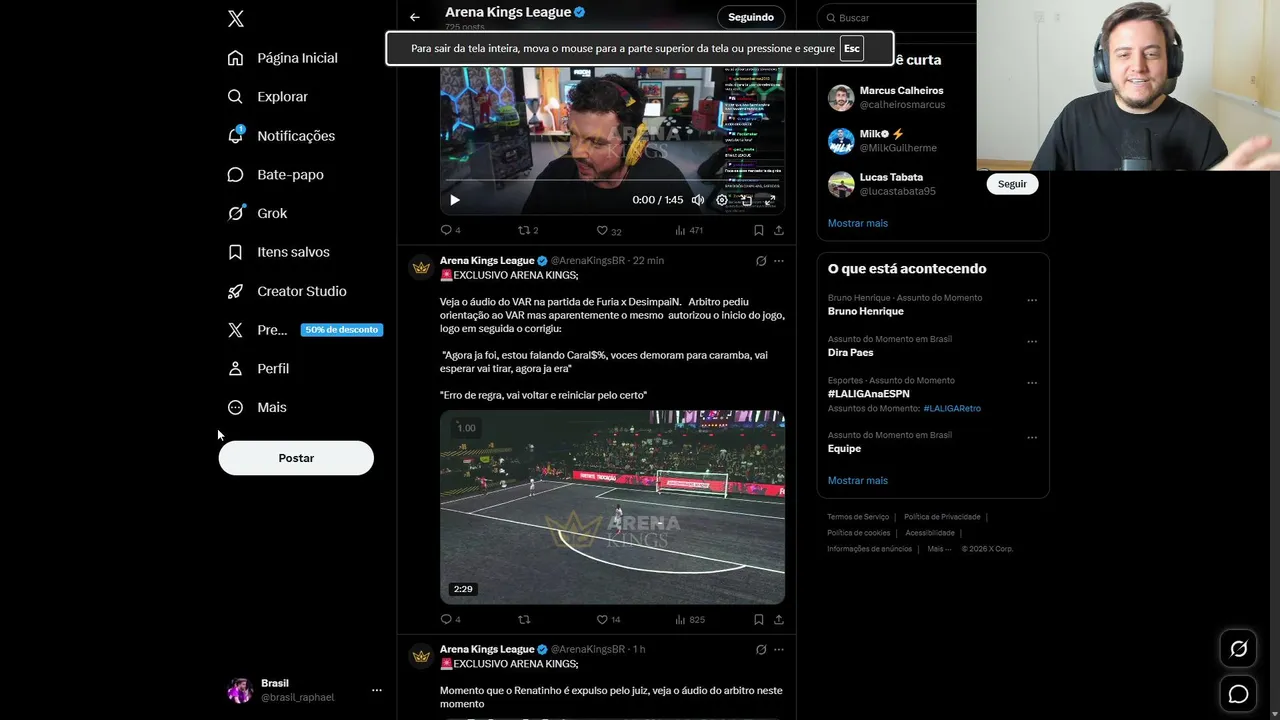This screenshot has height=720, width=1280.
Task: Repost the post with 2 reposts
Action: pos(527,230)
